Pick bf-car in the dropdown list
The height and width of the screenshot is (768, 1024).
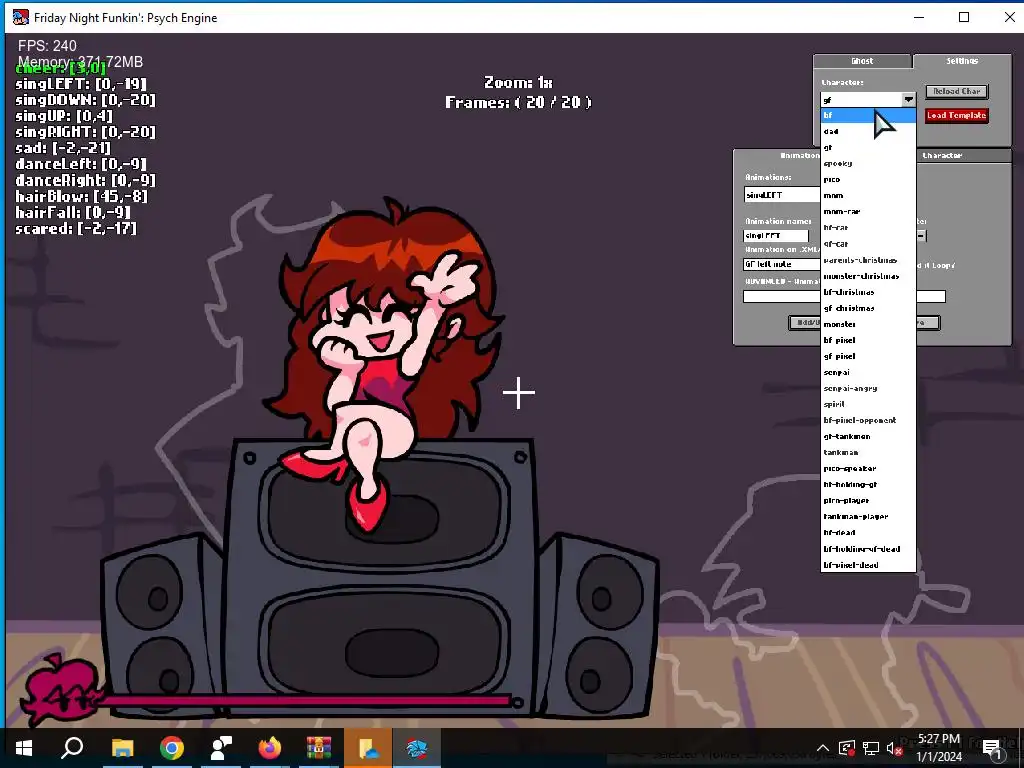(x=868, y=227)
